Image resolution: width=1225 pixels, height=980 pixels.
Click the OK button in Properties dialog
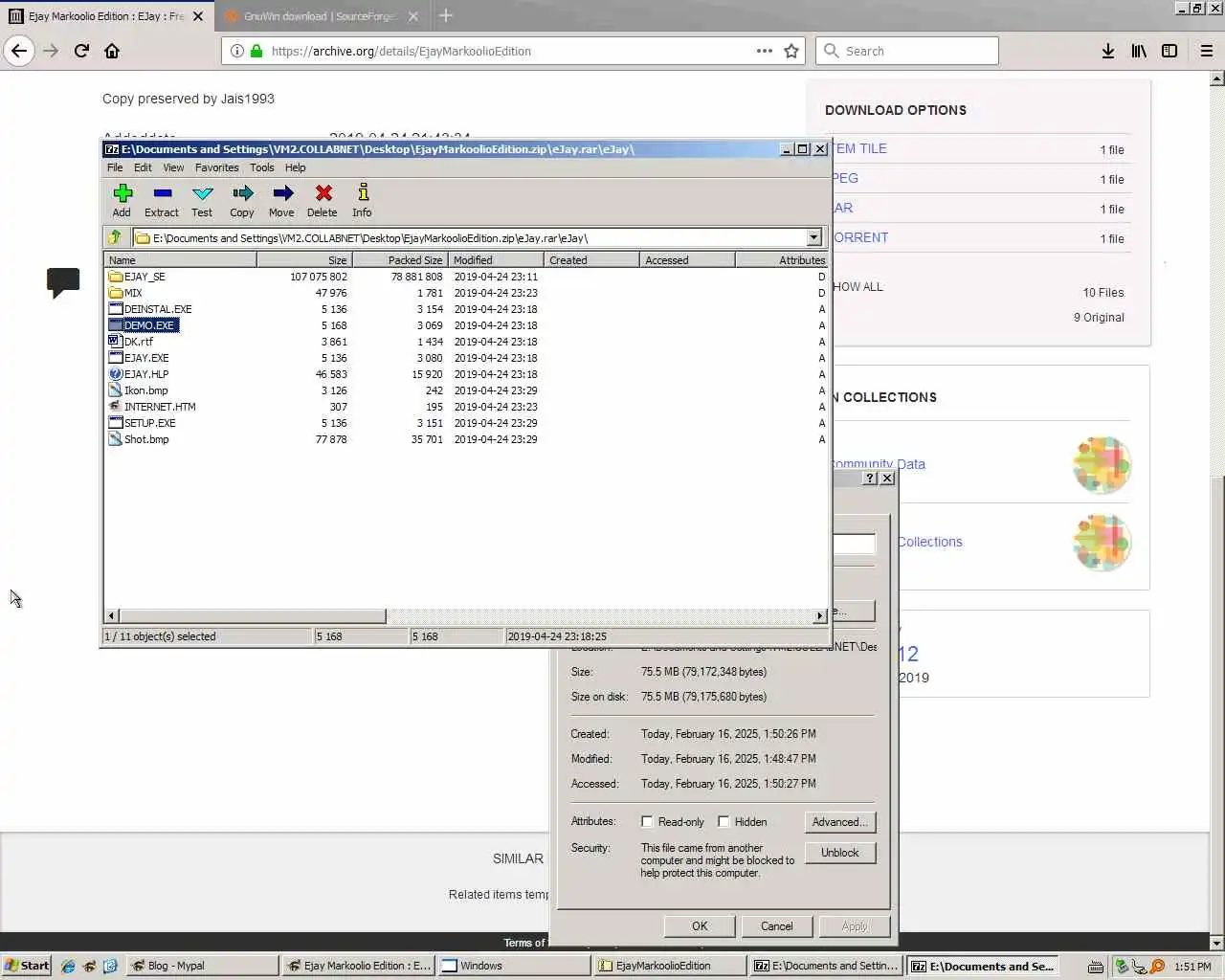point(700,926)
